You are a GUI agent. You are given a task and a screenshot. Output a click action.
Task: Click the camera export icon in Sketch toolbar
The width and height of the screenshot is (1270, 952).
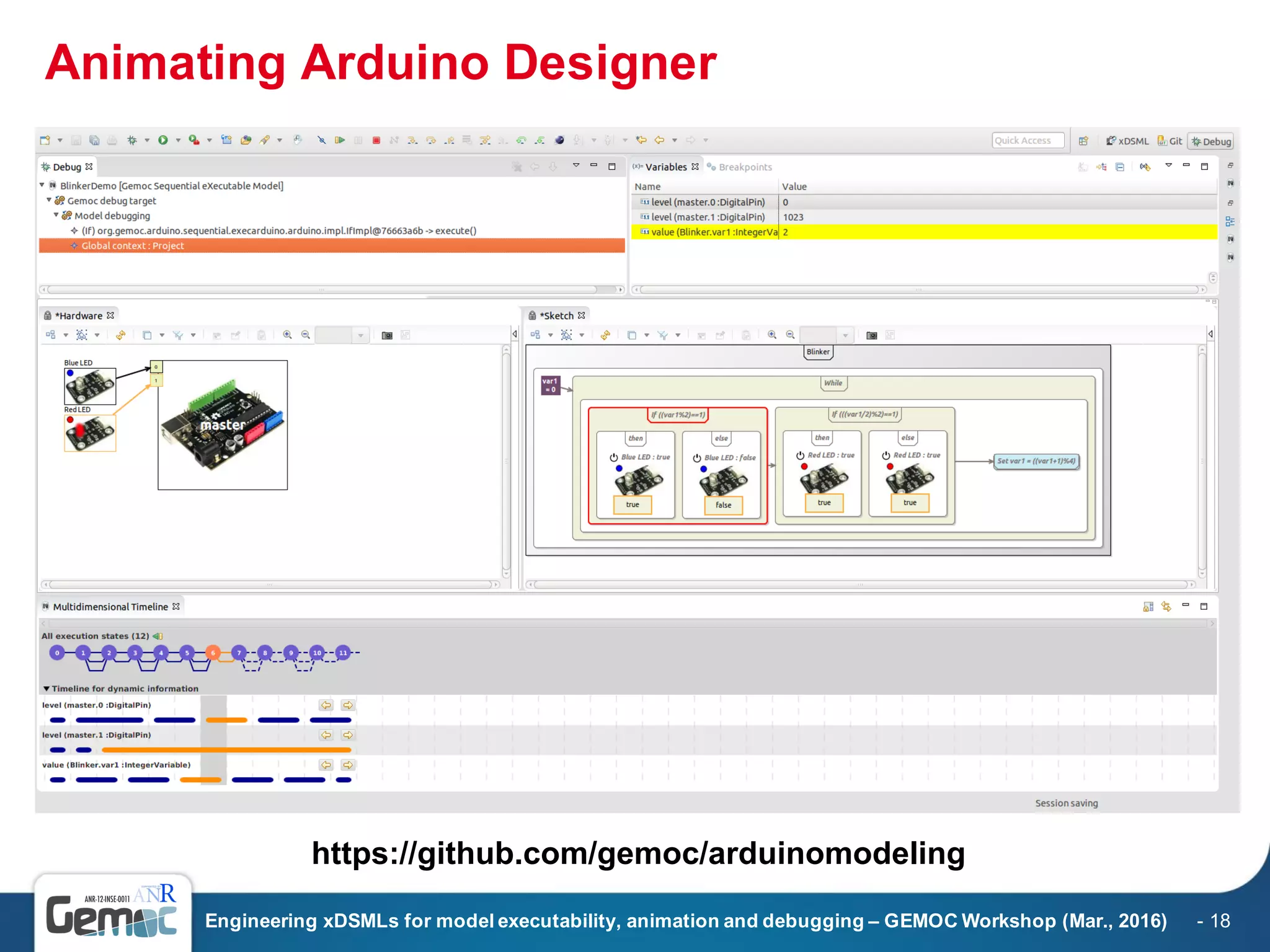pyautogui.click(x=872, y=335)
